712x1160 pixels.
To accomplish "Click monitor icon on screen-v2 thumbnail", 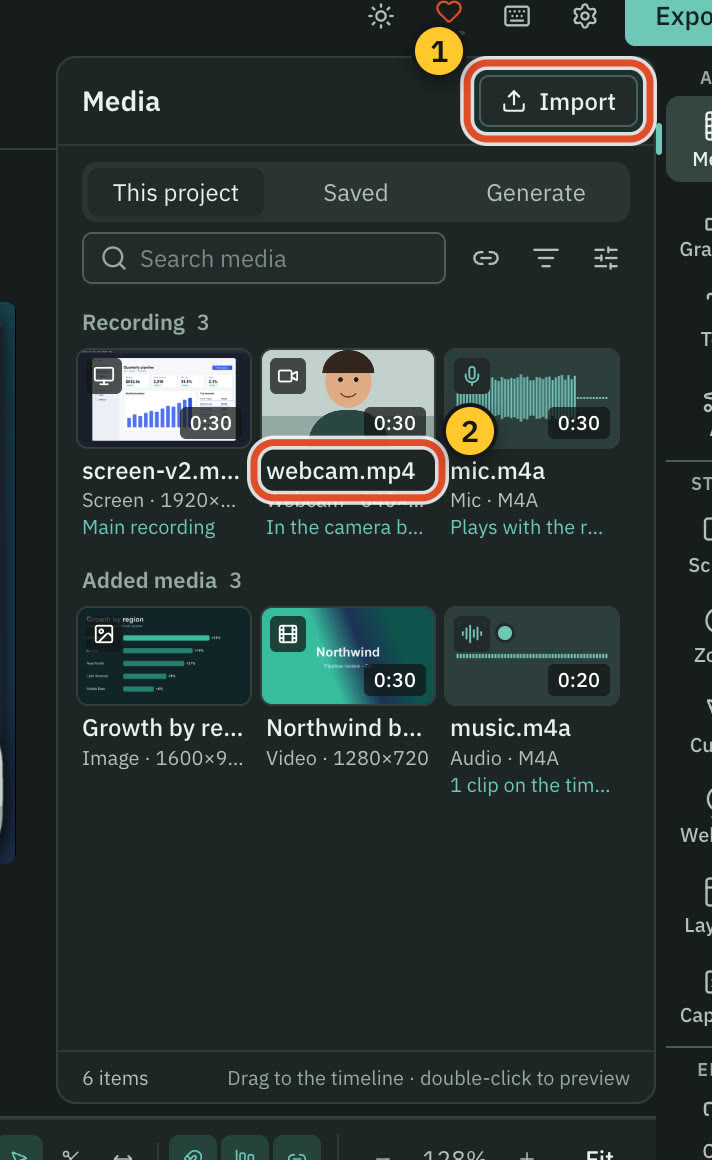I will [x=104, y=376].
